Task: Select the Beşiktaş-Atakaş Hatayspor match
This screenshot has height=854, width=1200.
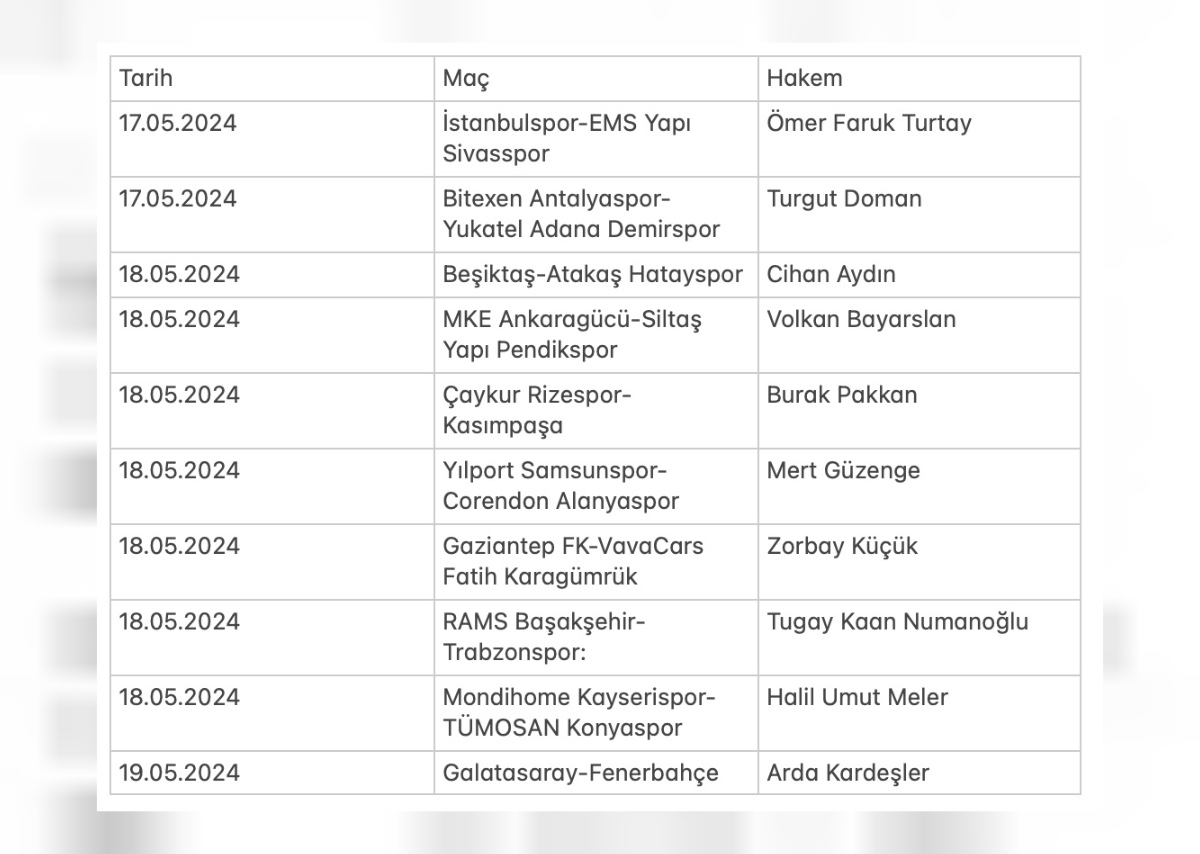Action: [593, 275]
